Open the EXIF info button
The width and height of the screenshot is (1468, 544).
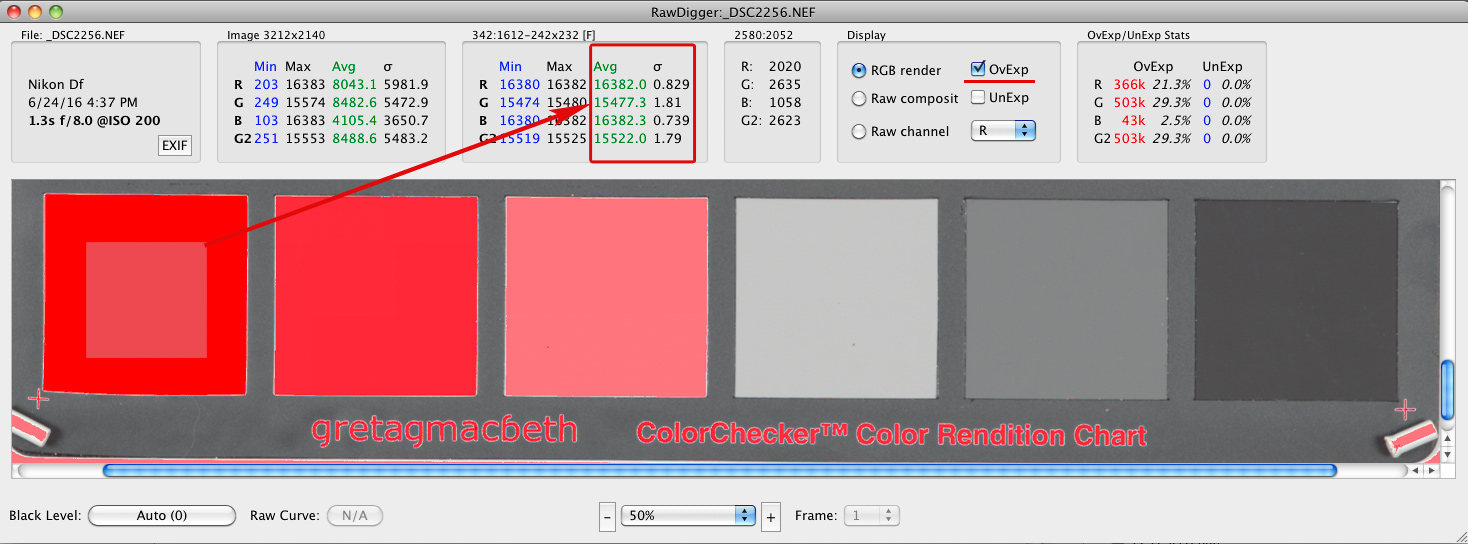click(x=174, y=148)
